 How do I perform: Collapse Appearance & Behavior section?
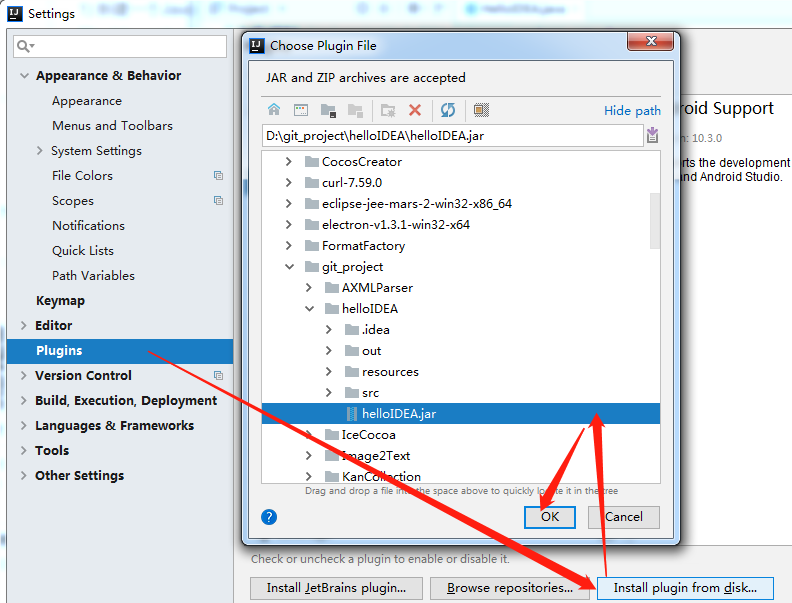[x=24, y=76]
